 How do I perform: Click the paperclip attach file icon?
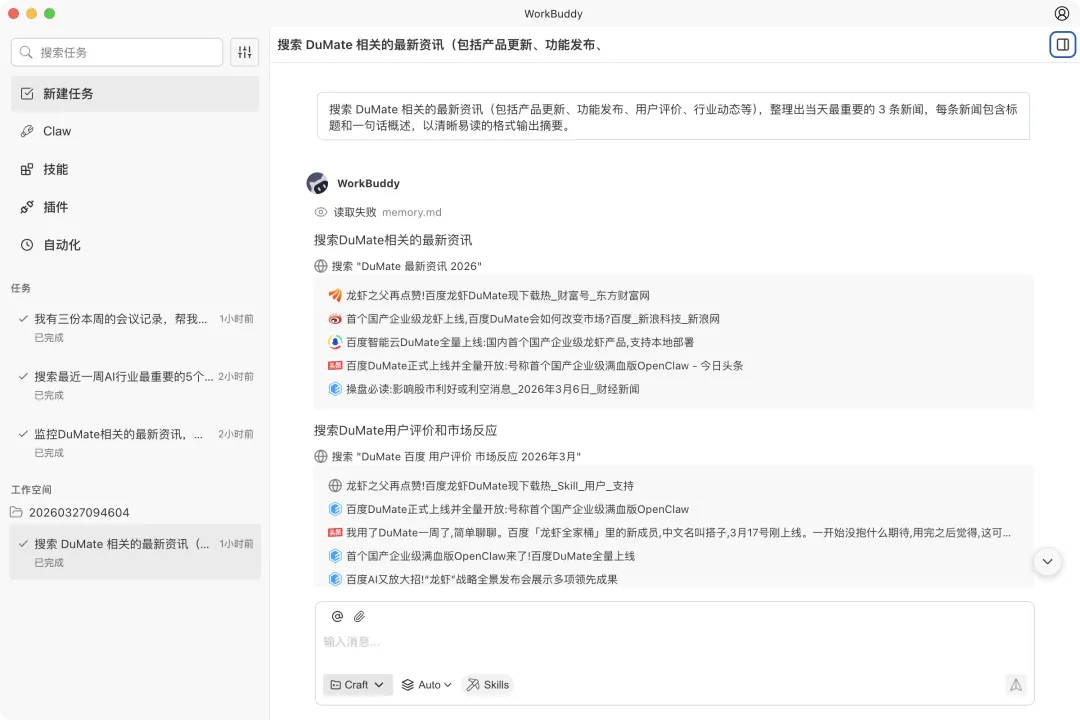[359, 617]
